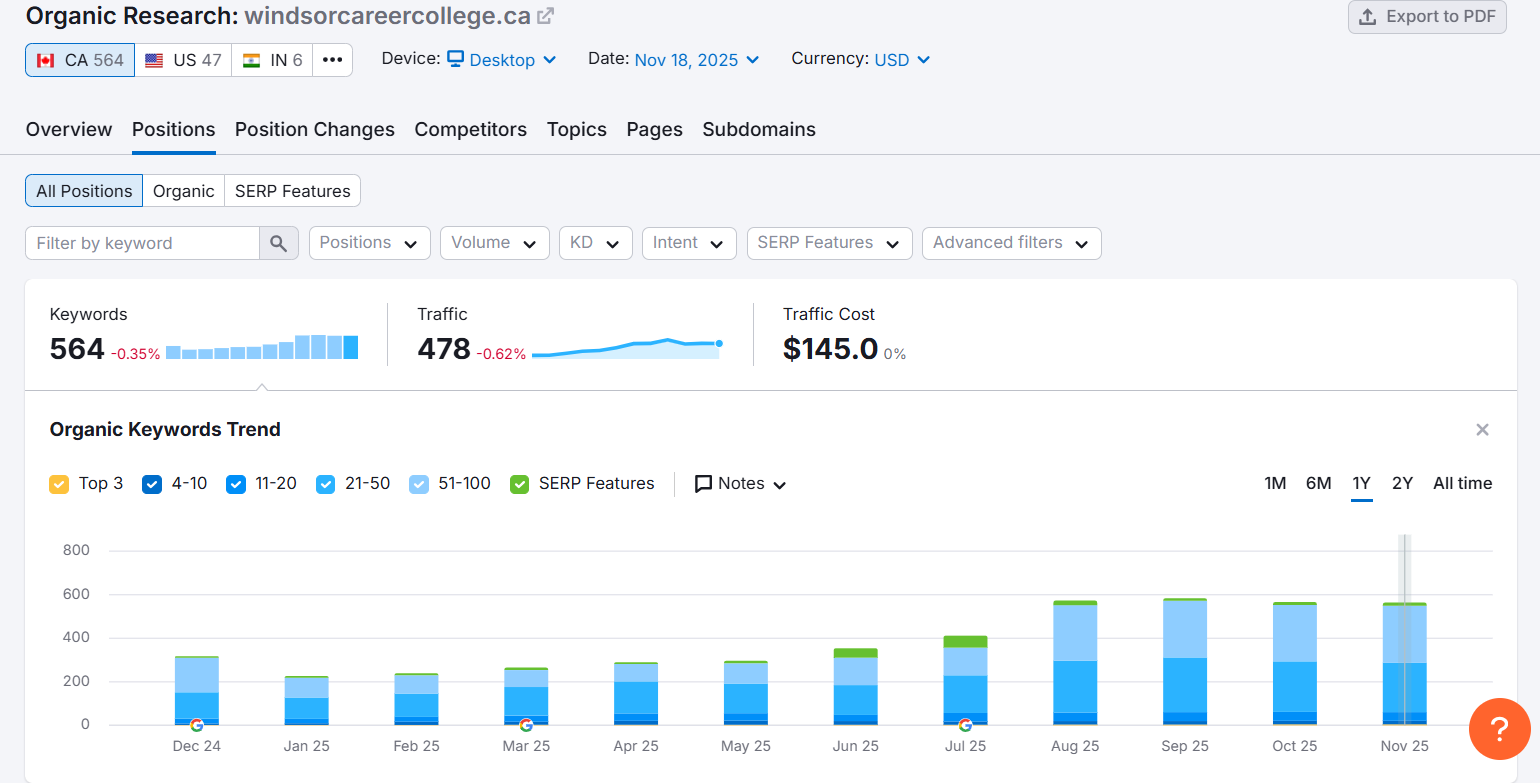Viewport: 1540px width, 783px height.
Task: Click the orange help question mark button
Action: 1499,729
